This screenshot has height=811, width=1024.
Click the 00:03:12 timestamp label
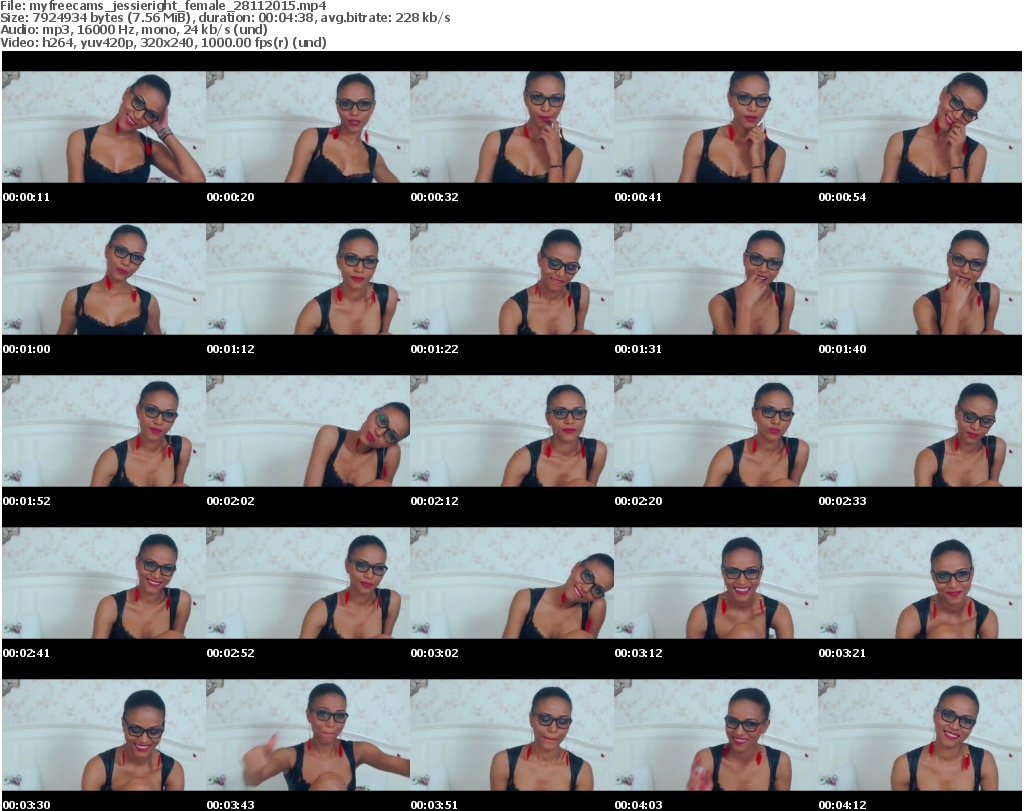coord(638,653)
